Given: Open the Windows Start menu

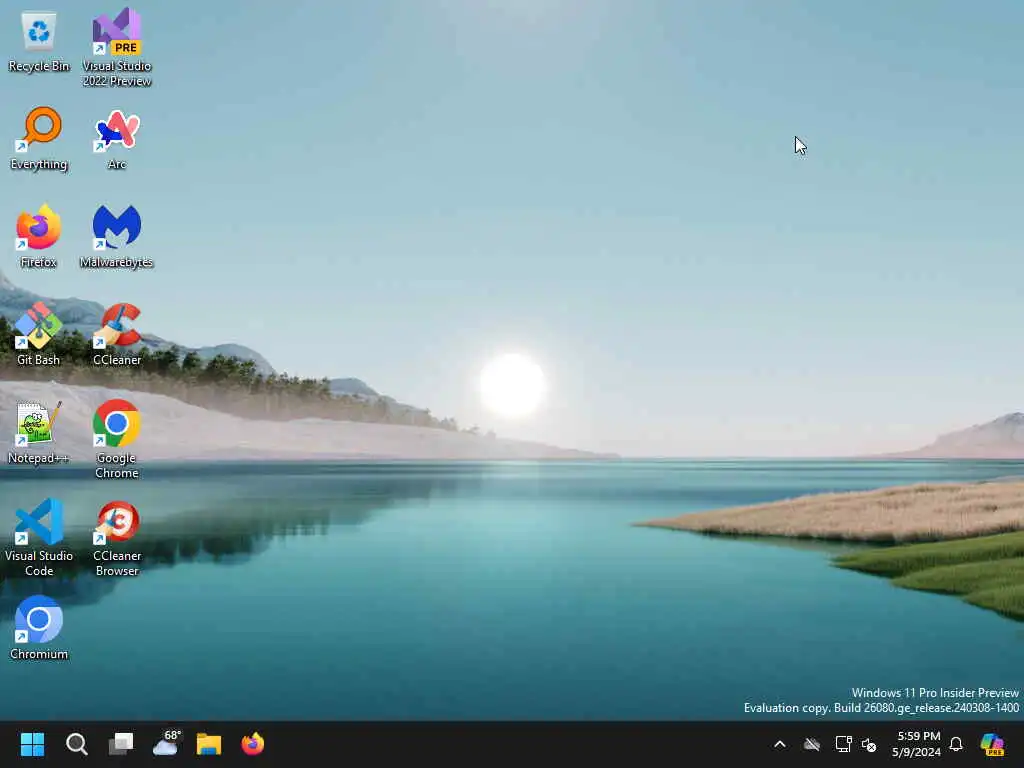Looking at the screenshot, I should point(32,744).
